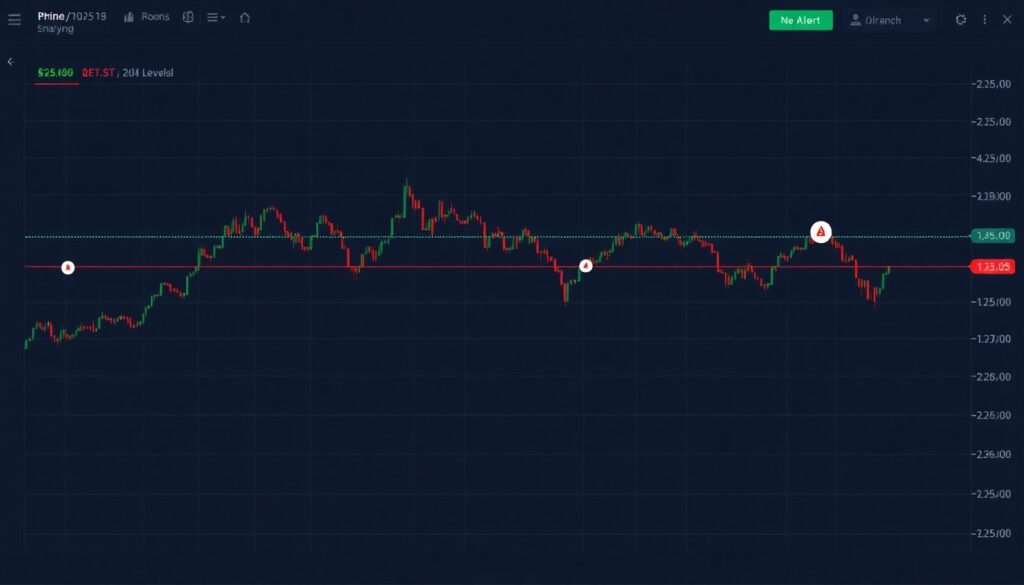Select the grid icon in the top toolbar

click(x=188, y=17)
